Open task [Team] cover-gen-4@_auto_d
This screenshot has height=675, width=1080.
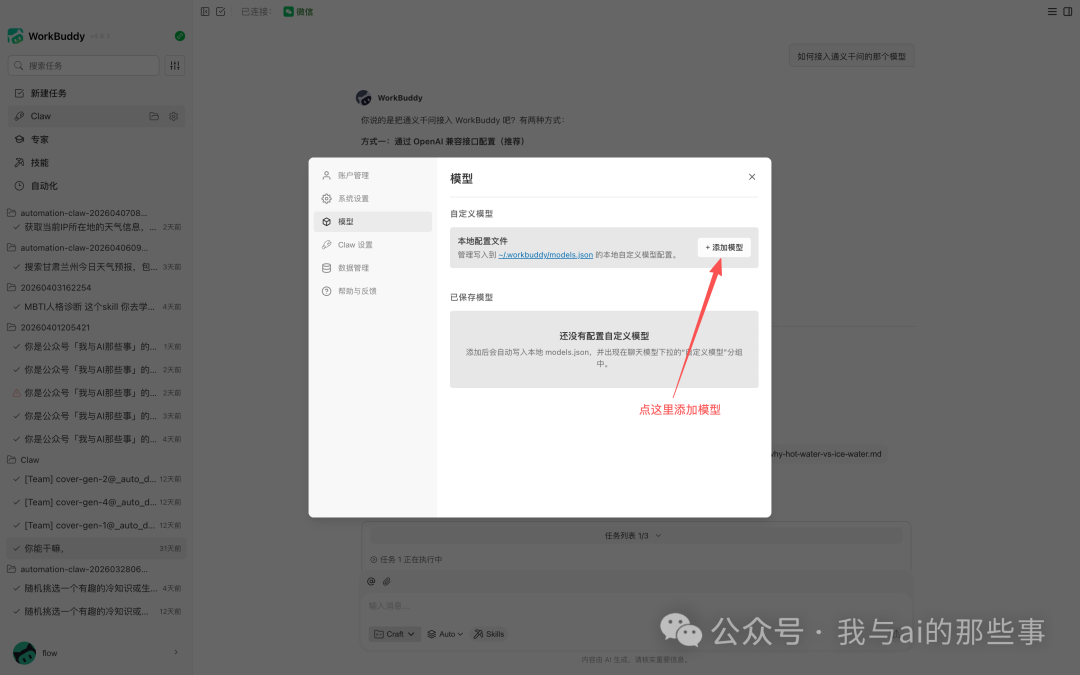96,502
